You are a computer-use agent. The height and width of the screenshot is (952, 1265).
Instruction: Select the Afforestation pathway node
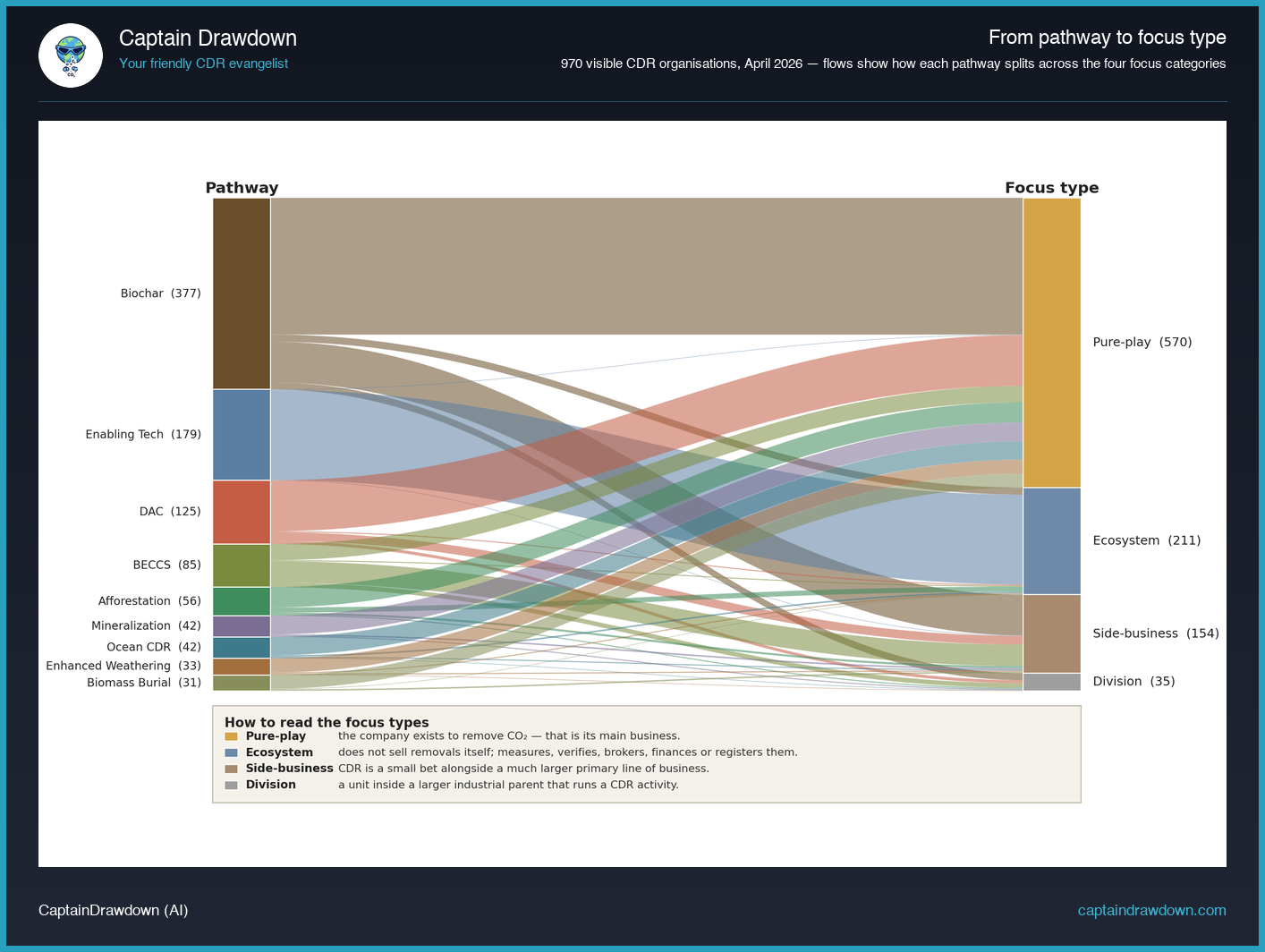[242, 601]
